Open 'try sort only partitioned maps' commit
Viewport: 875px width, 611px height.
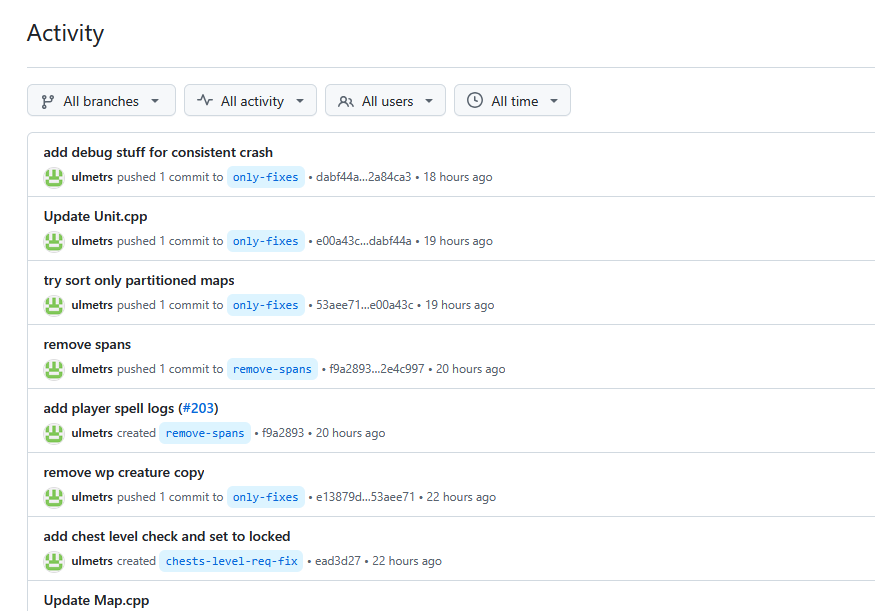point(139,280)
